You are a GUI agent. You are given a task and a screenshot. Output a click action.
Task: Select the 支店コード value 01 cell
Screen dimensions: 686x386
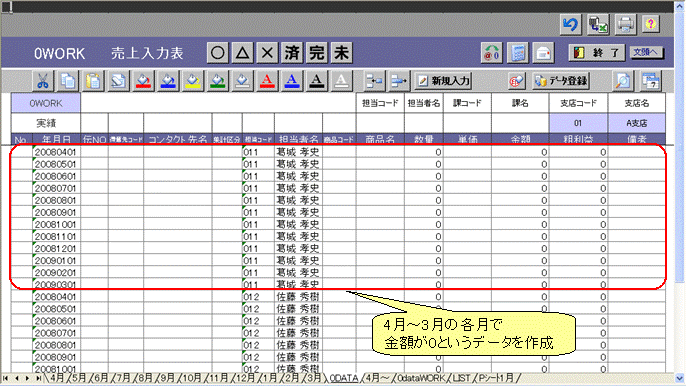[578, 123]
